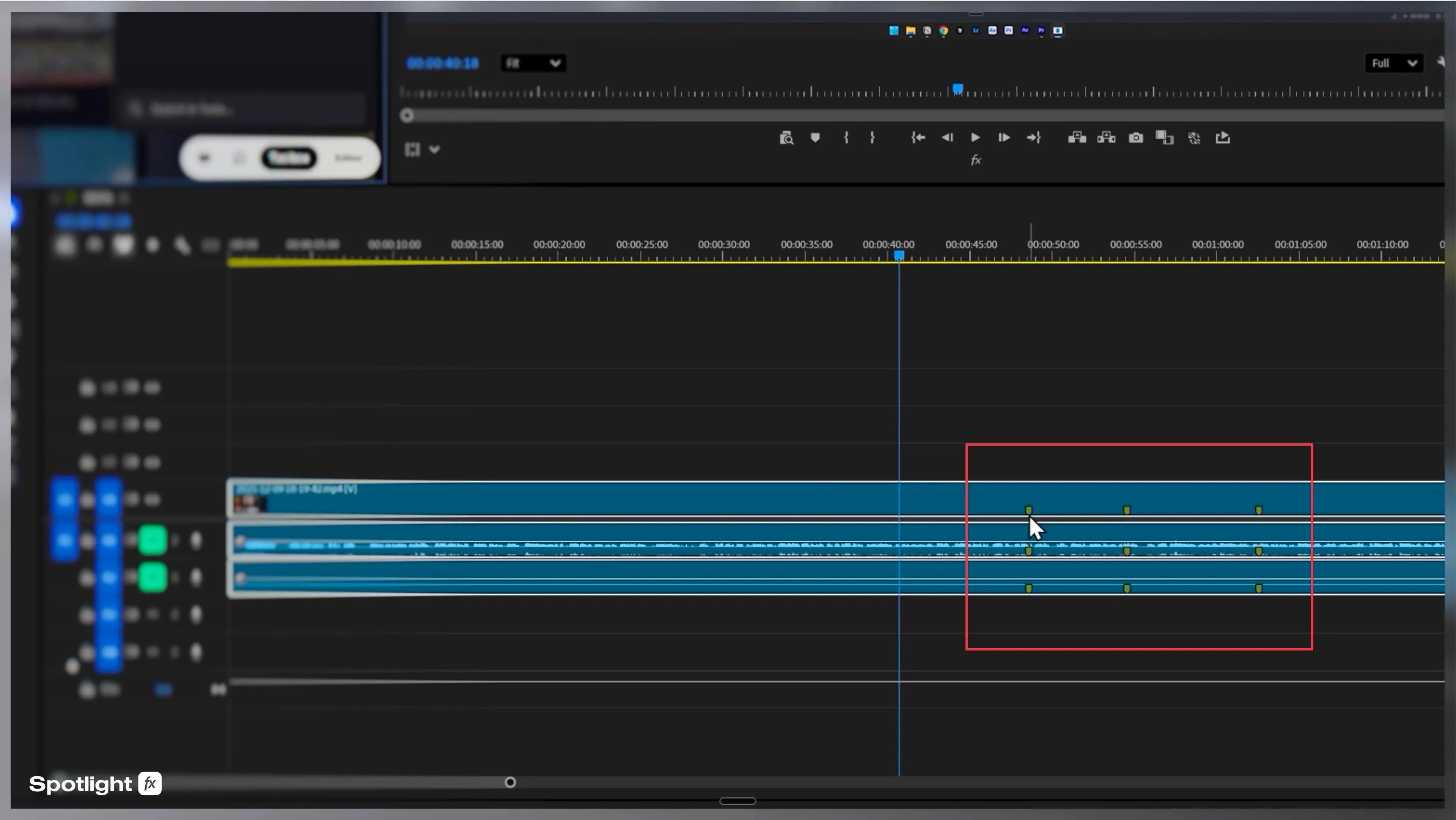Capture frame with Export Frame camera icon
Screen dimensions: 1456x820
[x=1135, y=137]
